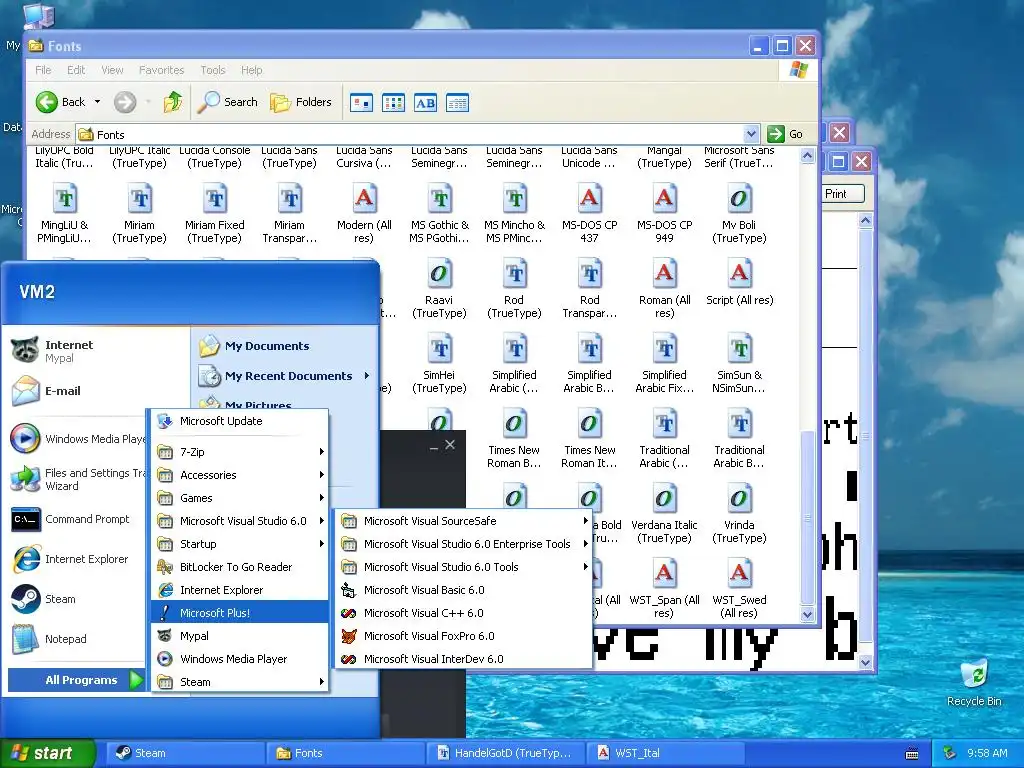1024x768 pixels.
Task: Expand Microsoft Visual SourceSafe submenu
Action: 464,520
